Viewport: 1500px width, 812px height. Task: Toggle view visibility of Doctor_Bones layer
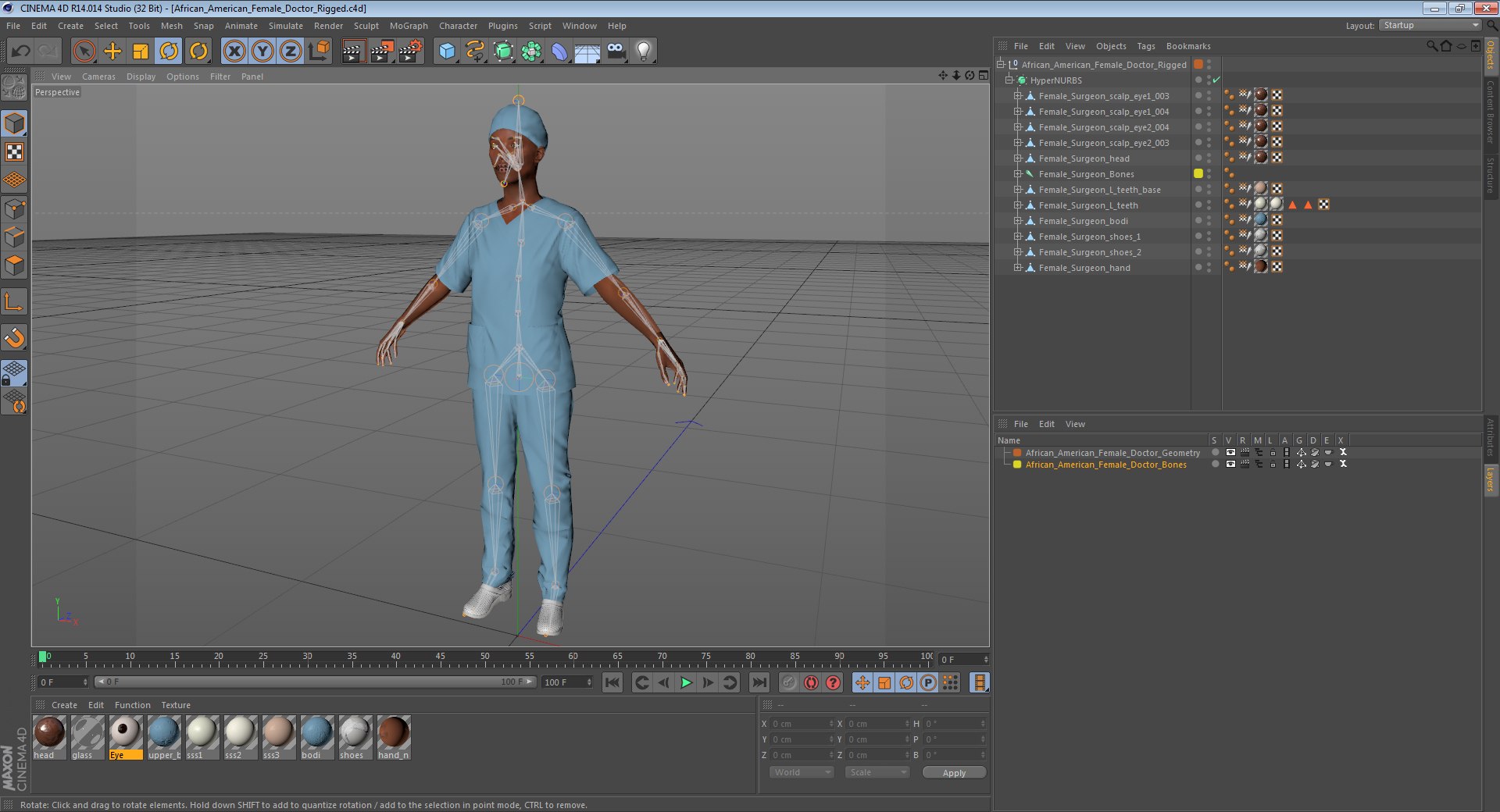(x=1230, y=464)
